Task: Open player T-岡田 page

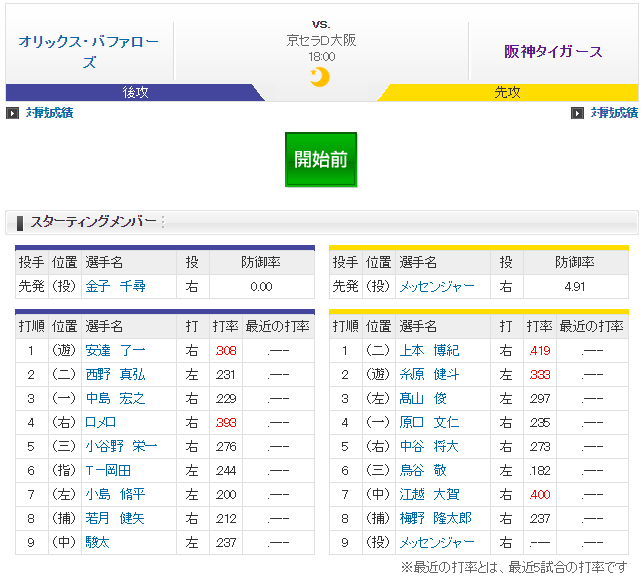Action: pos(108,470)
